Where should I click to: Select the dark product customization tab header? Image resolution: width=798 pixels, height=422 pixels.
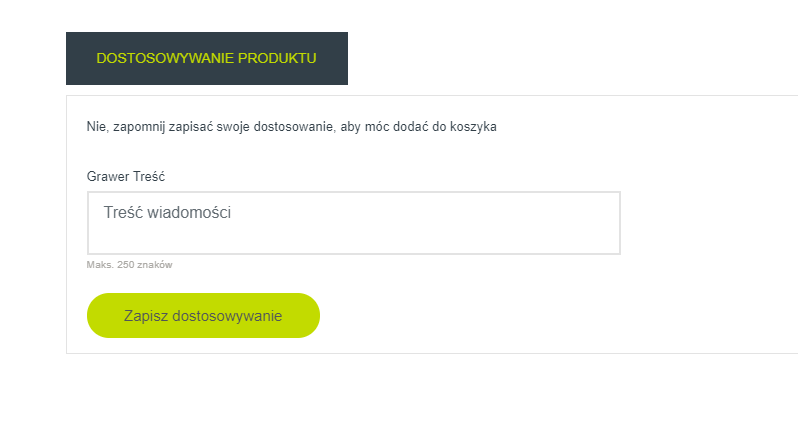click(x=207, y=59)
